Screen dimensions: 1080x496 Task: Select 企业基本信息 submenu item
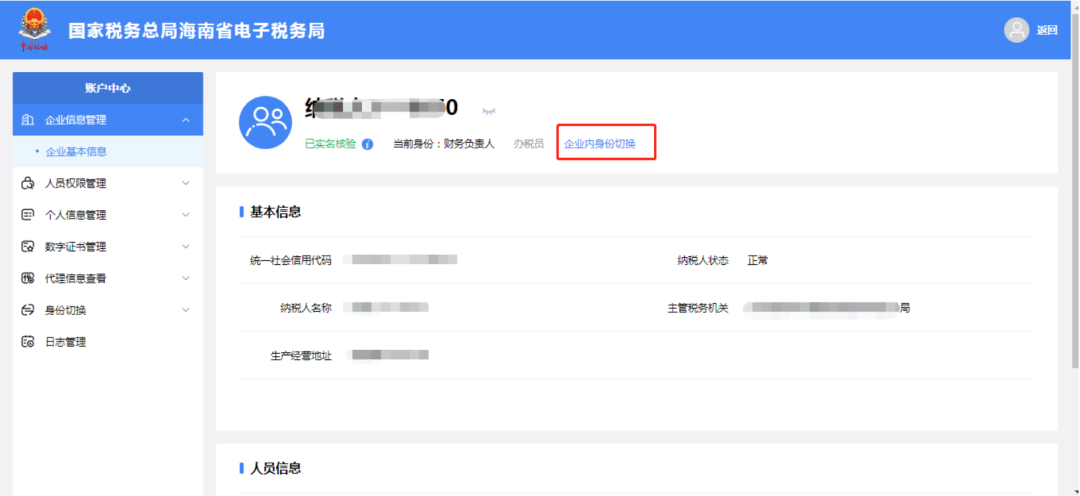click(x=76, y=152)
